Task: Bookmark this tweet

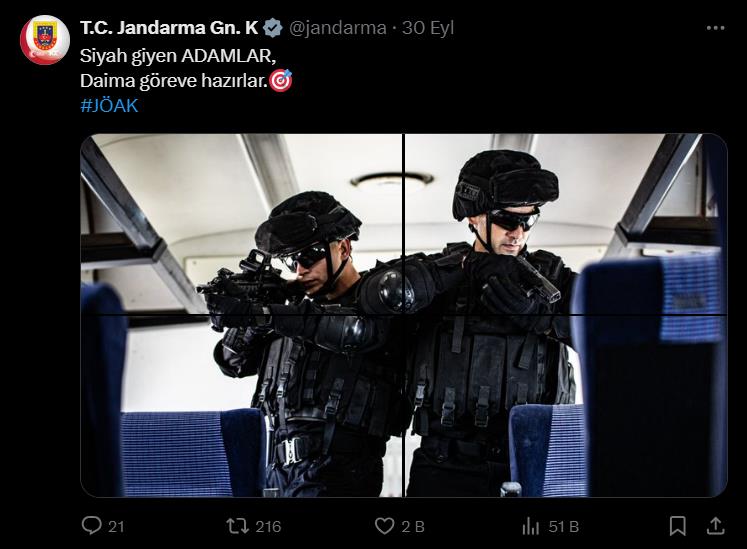Action: (677, 526)
